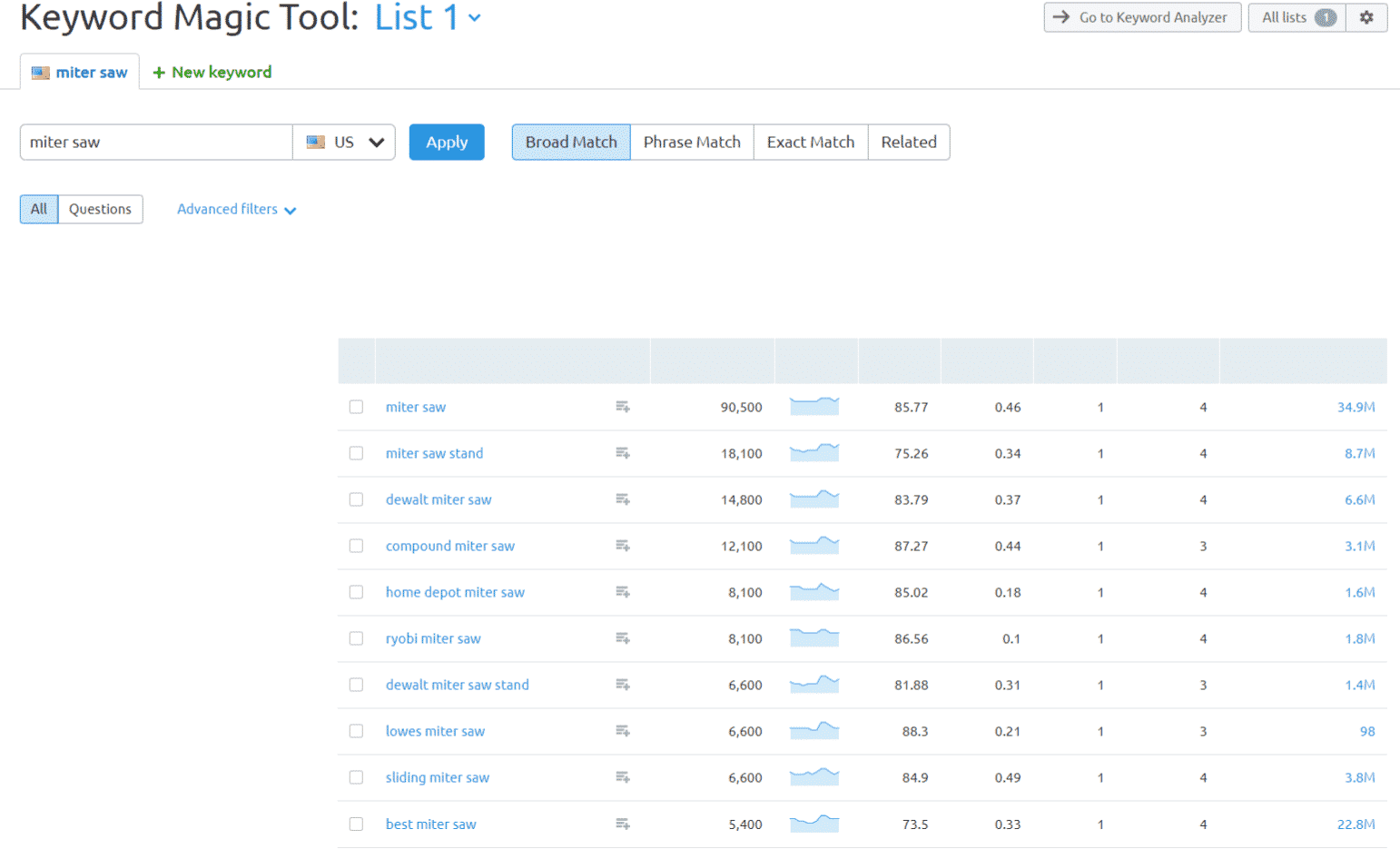
Task: Open the dewalt miter saw stand link
Action: [457, 685]
